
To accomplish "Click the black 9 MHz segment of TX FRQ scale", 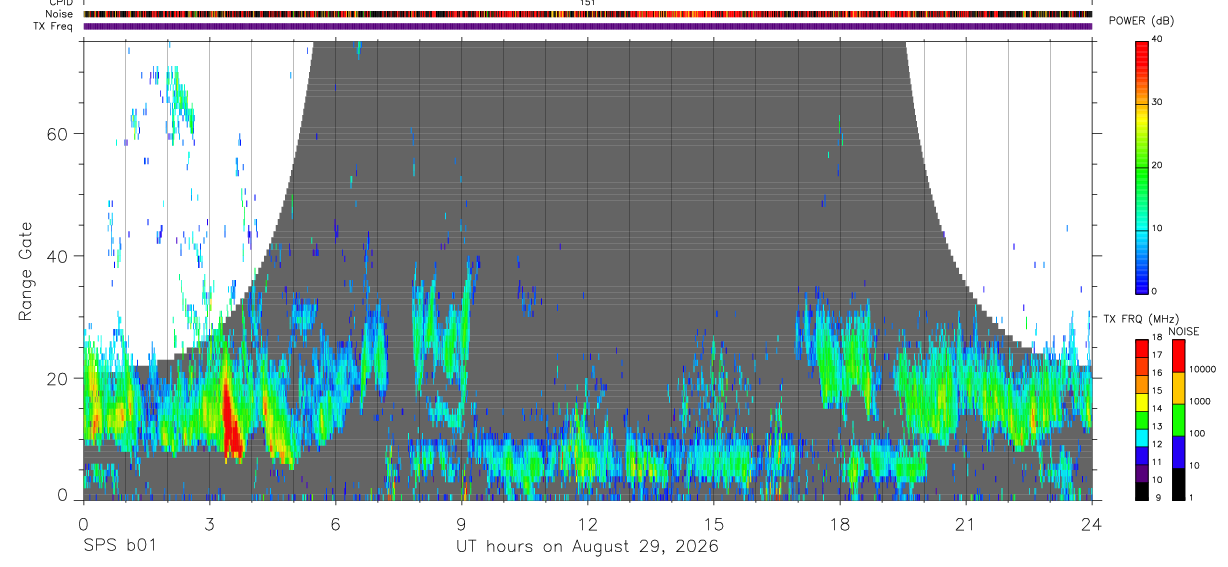I will (x=1143, y=491).
